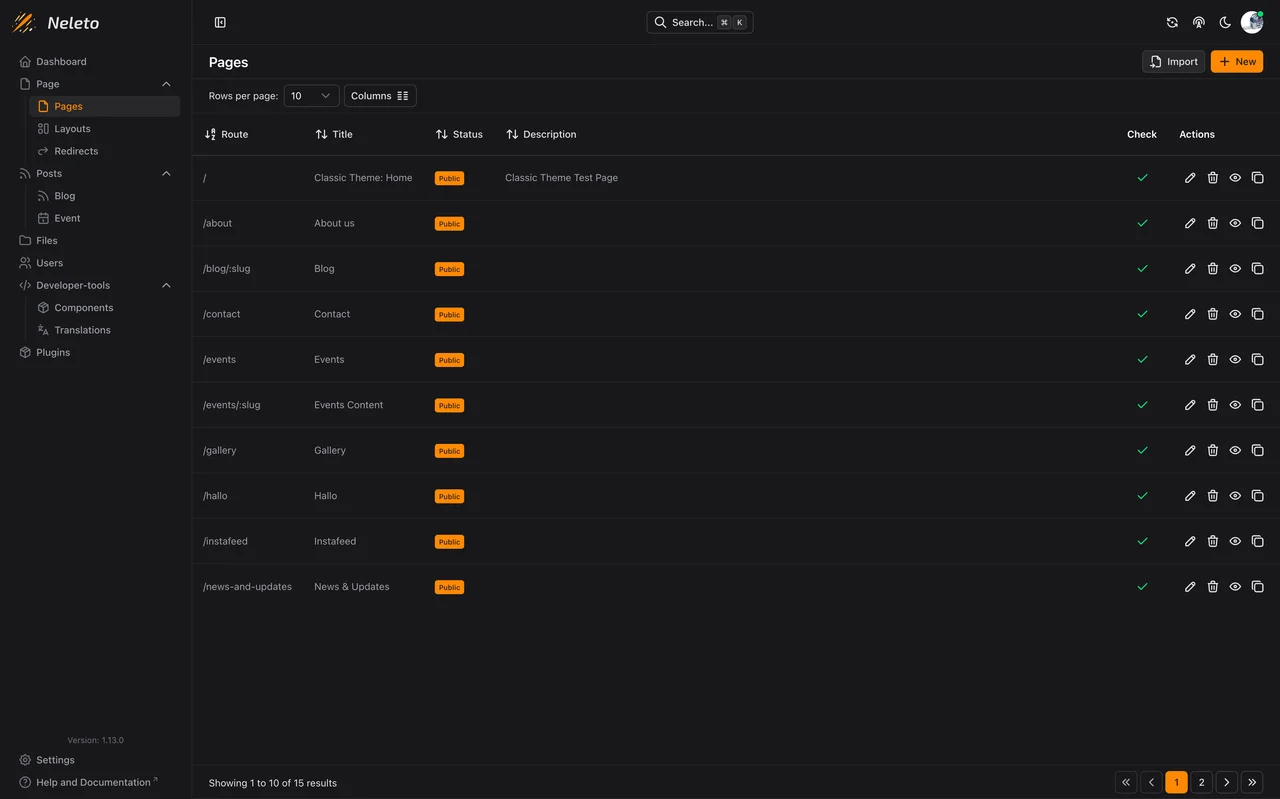Preview the News & Updates page eye icon
1280x799 pixels.
1235,587
